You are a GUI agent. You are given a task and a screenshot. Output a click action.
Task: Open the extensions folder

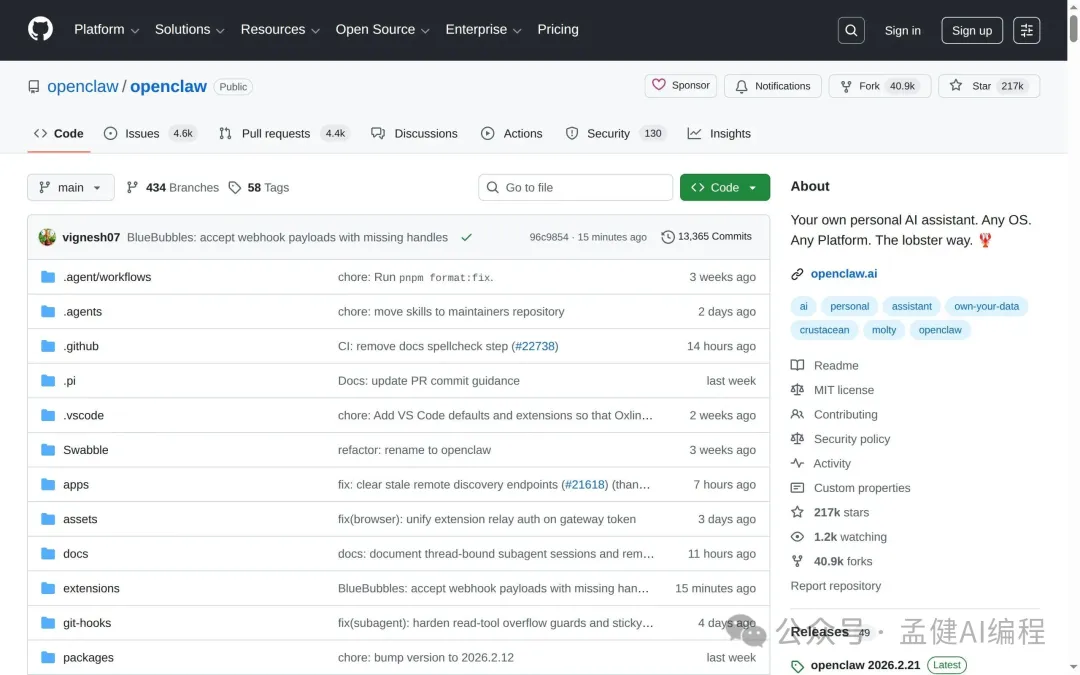(x=91, y=588)
